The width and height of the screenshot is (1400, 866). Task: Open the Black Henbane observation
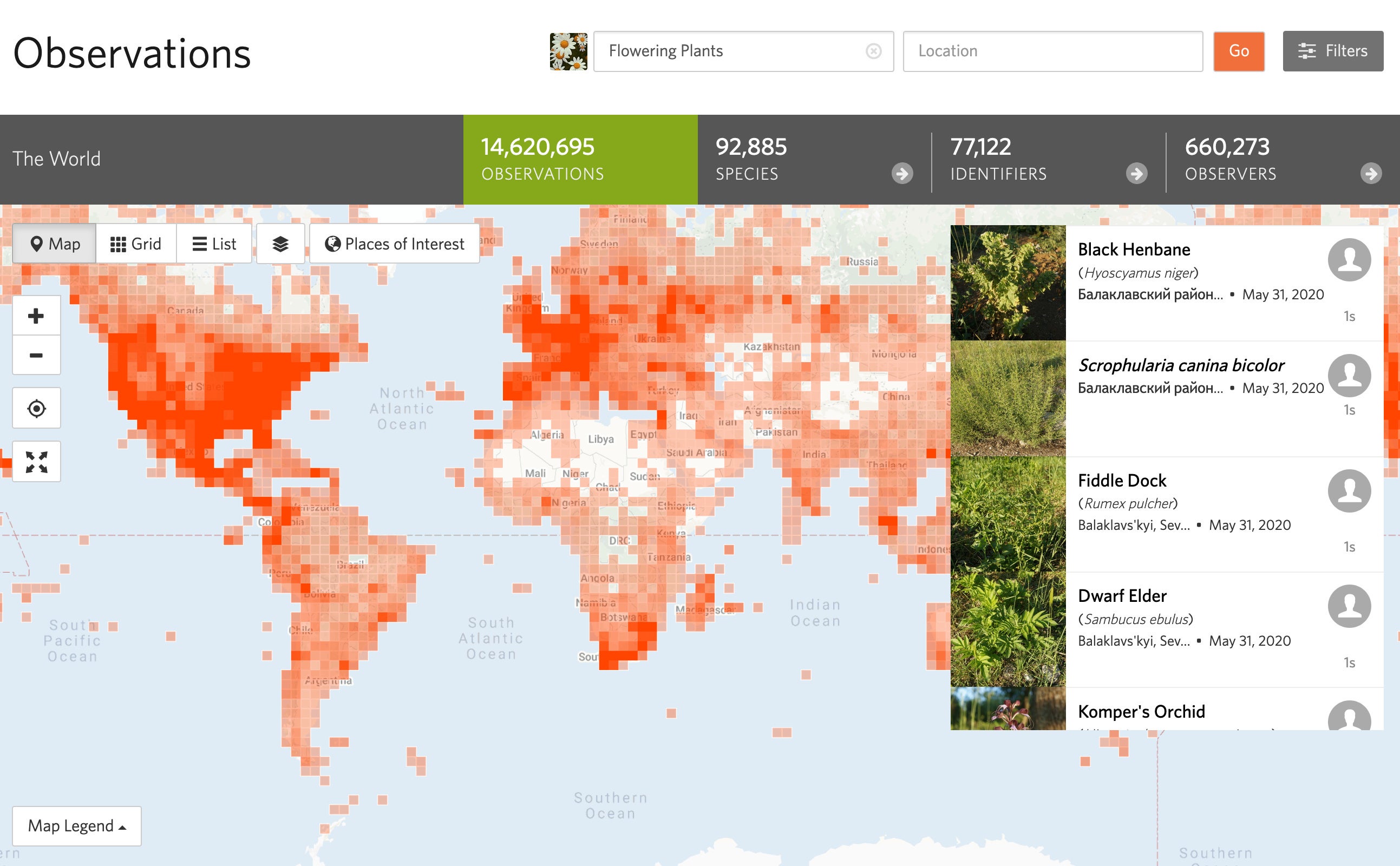pos(1134,249)
